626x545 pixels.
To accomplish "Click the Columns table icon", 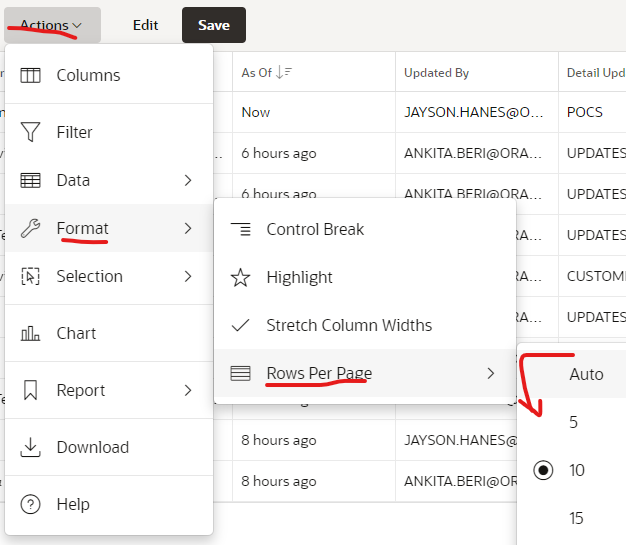I will (x=30, y=75).
